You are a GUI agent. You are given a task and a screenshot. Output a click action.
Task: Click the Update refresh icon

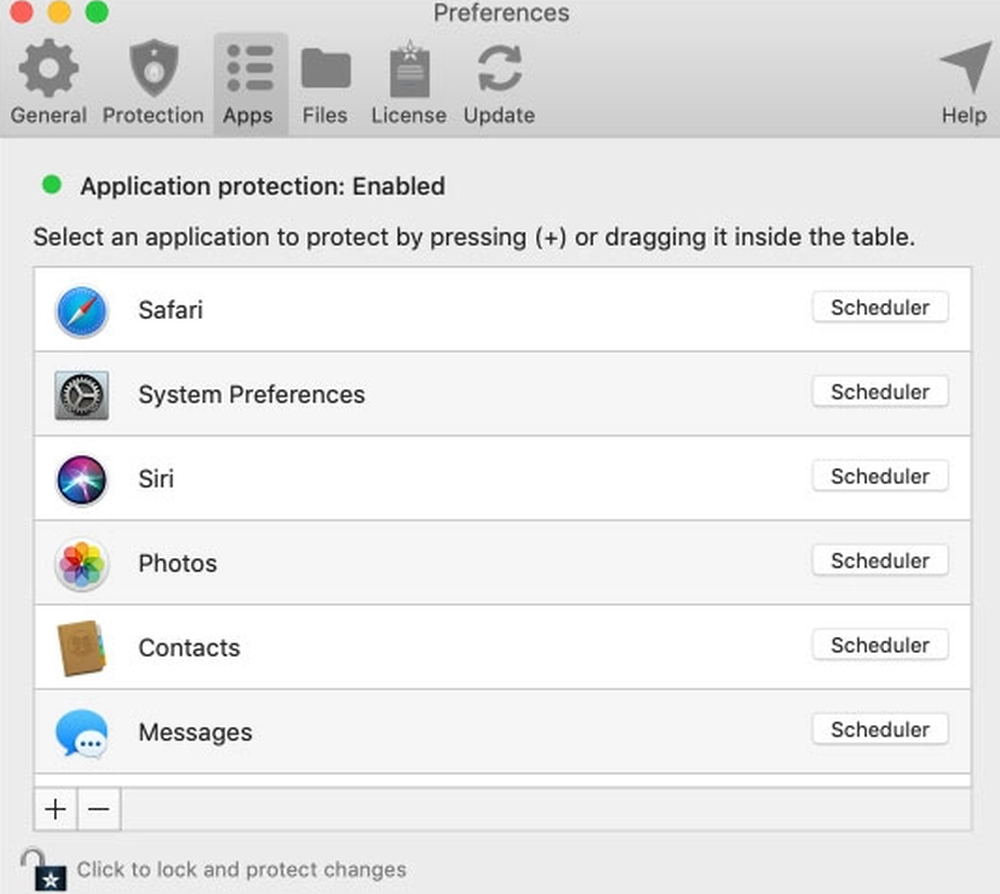pyautogui.click(x=497, y=68)
